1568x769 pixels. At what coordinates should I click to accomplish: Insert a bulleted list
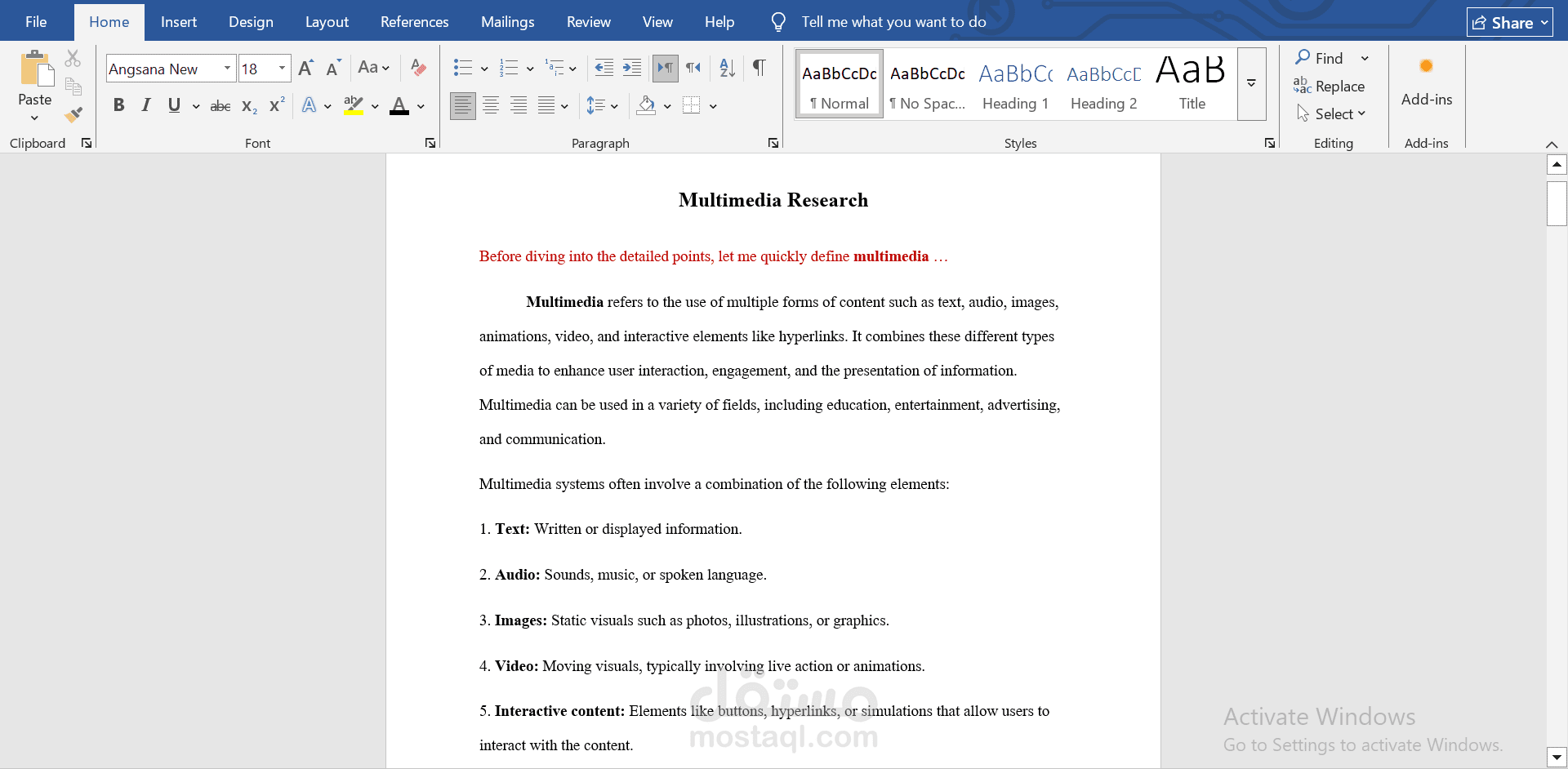pyautogui.click(x=463, y=68)
